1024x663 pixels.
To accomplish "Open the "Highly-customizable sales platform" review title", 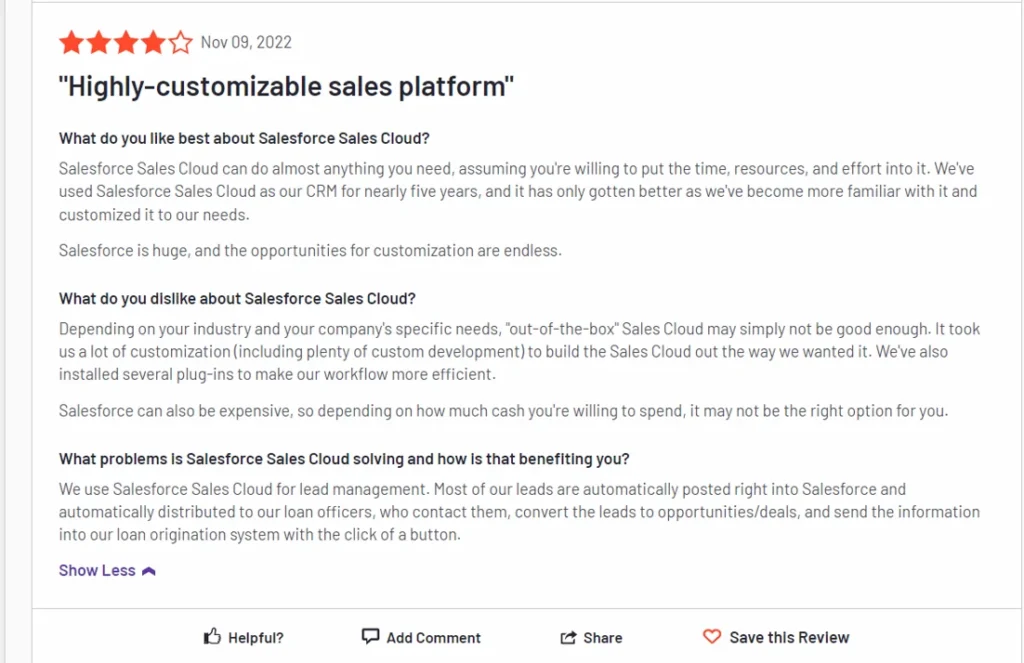I will 286,86.
